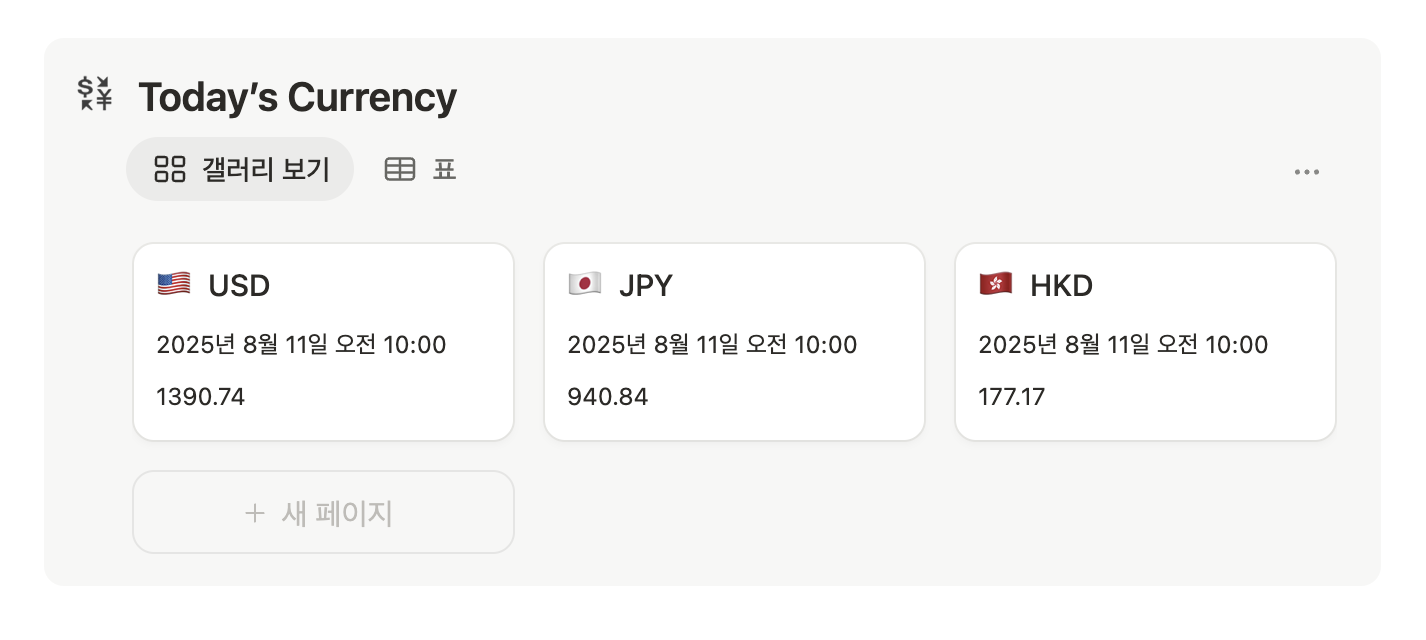Open the HKD card title
This screenshot has width=1426, height=640.
click(1061, 286)
